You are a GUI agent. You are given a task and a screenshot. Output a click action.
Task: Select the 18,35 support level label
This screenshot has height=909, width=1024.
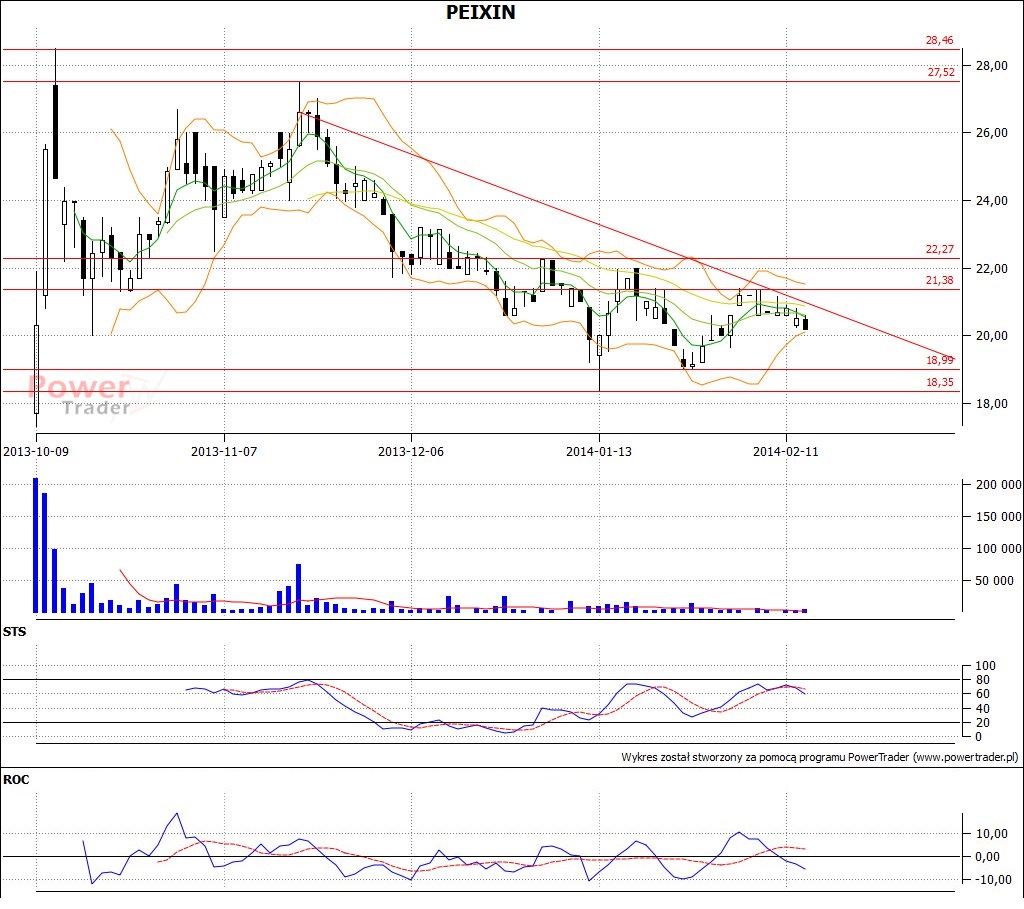coord(939,383)
